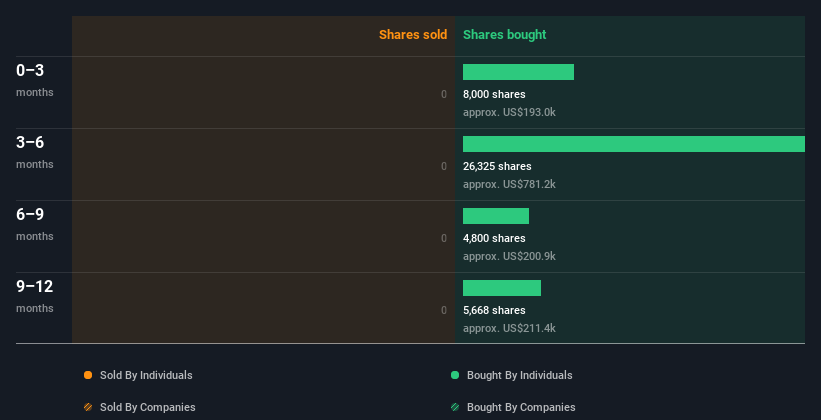Click the striped Sold By Companies legend icon
This screenshot has height=420, width=821.
88,407
